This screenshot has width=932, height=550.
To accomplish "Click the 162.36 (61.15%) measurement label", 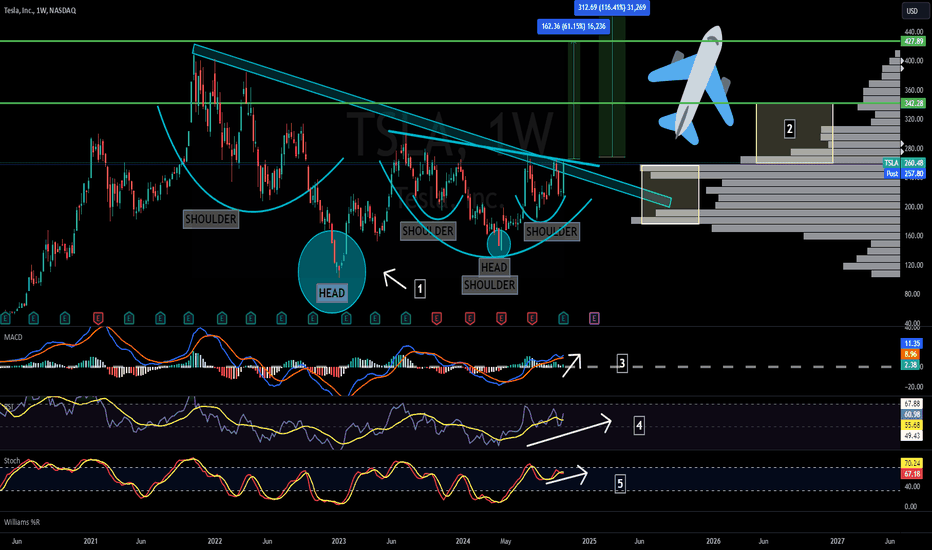I will click(574, 26).
